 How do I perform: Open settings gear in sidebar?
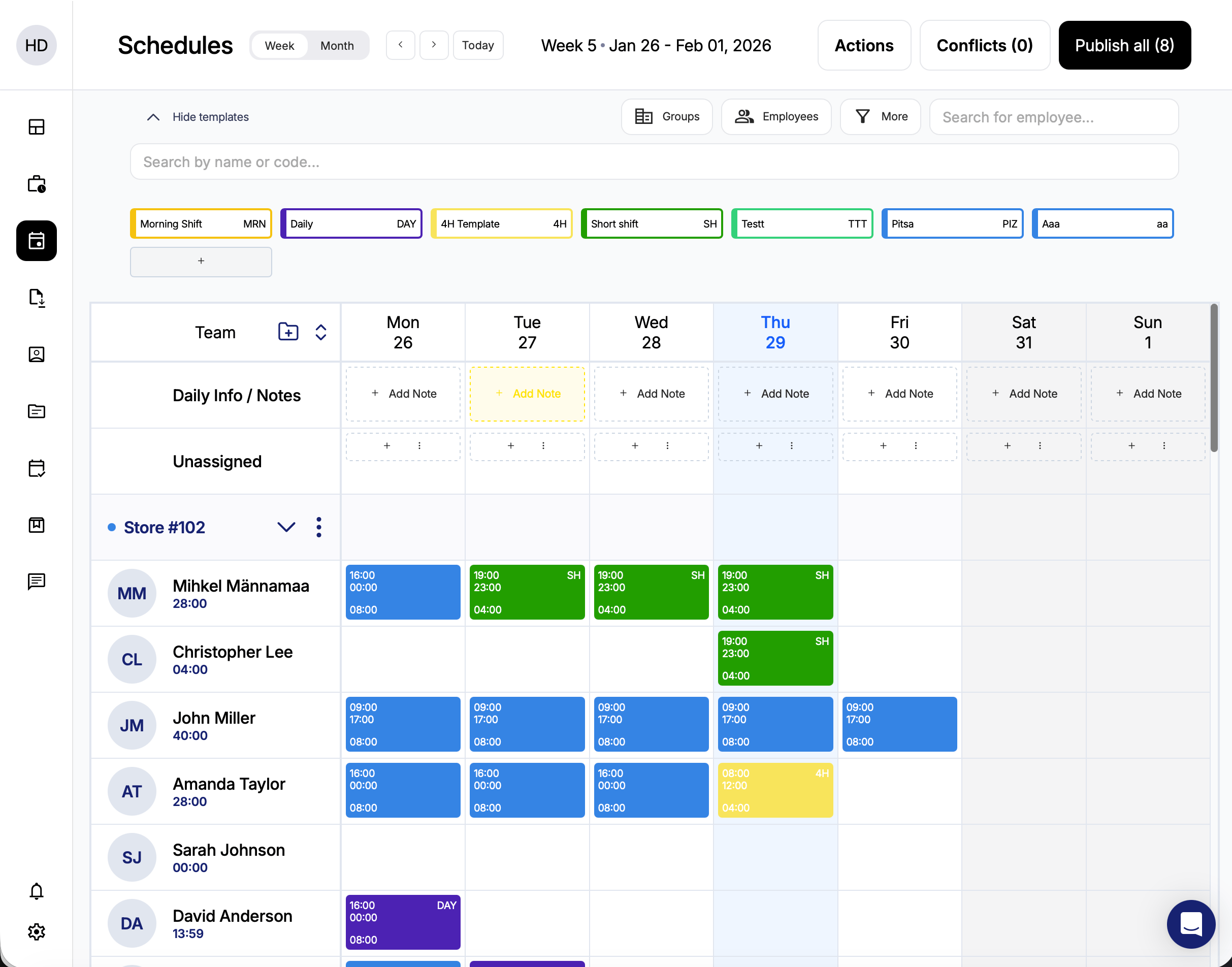point(36,931)
